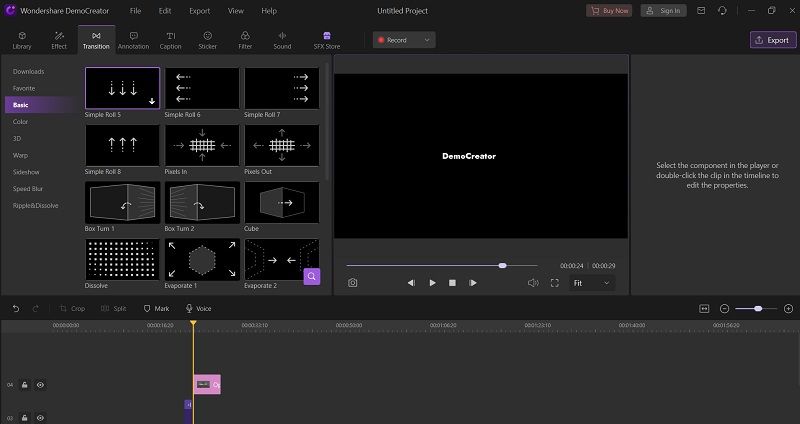Open the Sticker tab

pos(208,40)
